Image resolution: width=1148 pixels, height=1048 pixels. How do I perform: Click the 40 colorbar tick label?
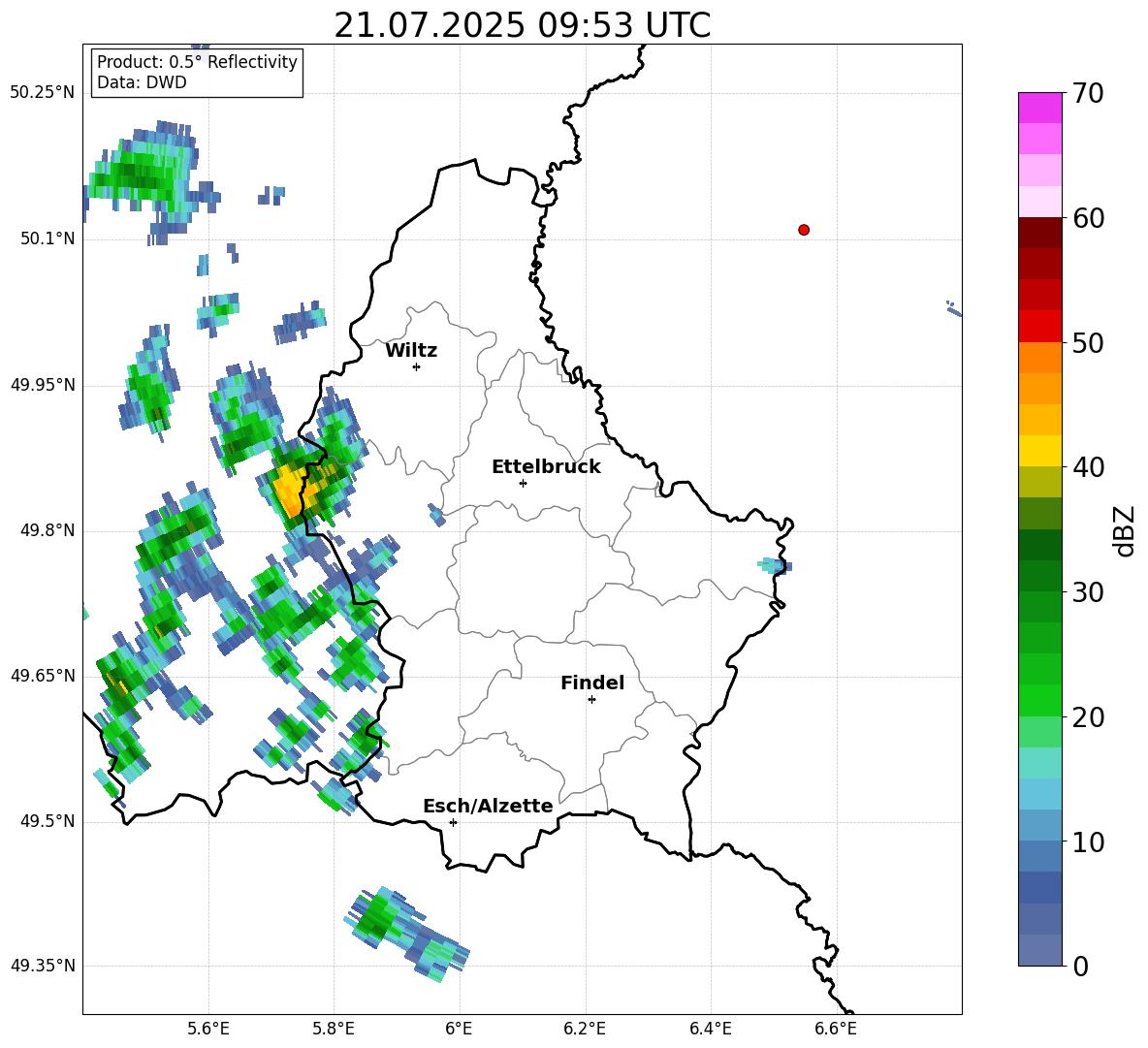(1088, 467)
